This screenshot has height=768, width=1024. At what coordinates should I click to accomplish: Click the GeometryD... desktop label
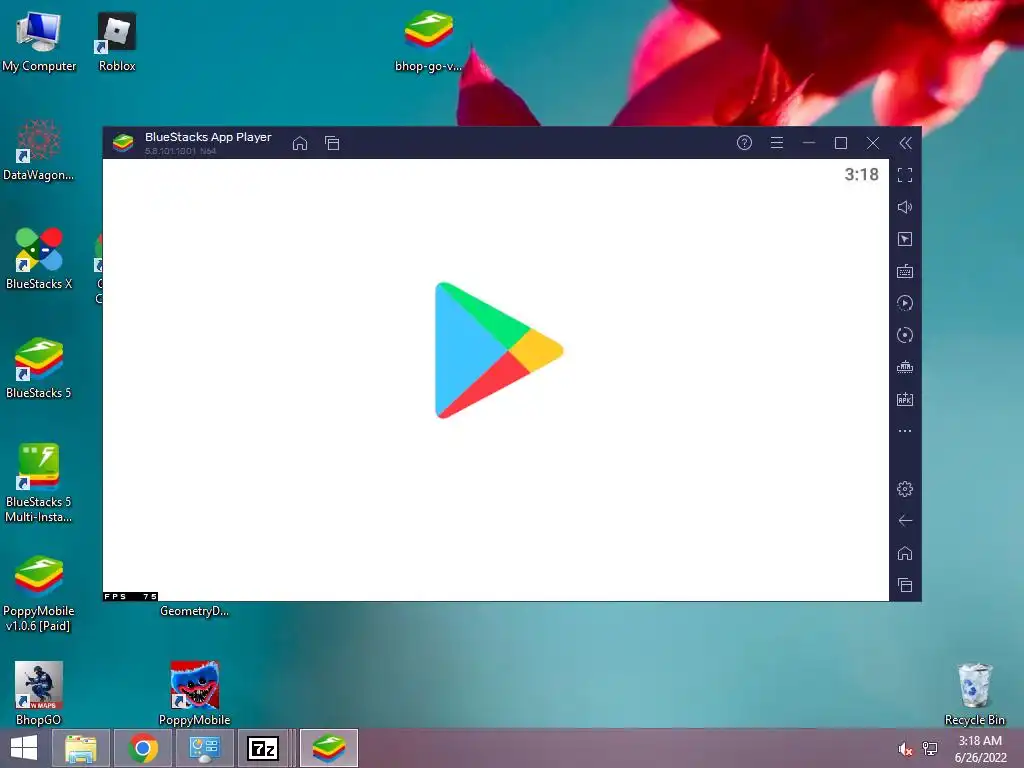pyautogui.click(x=195, y=611)
